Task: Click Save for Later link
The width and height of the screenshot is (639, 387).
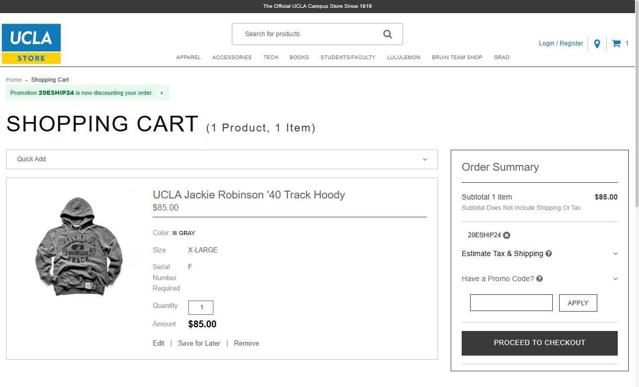Action: point(199,343)
